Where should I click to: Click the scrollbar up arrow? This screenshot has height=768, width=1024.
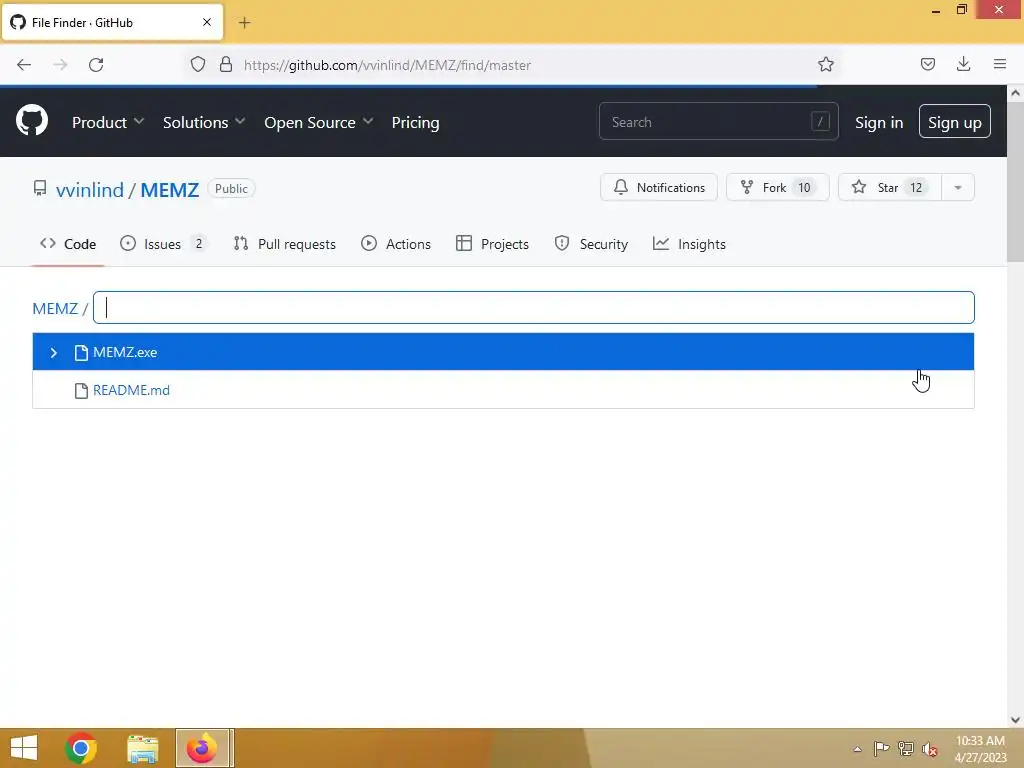point(1015,93)
